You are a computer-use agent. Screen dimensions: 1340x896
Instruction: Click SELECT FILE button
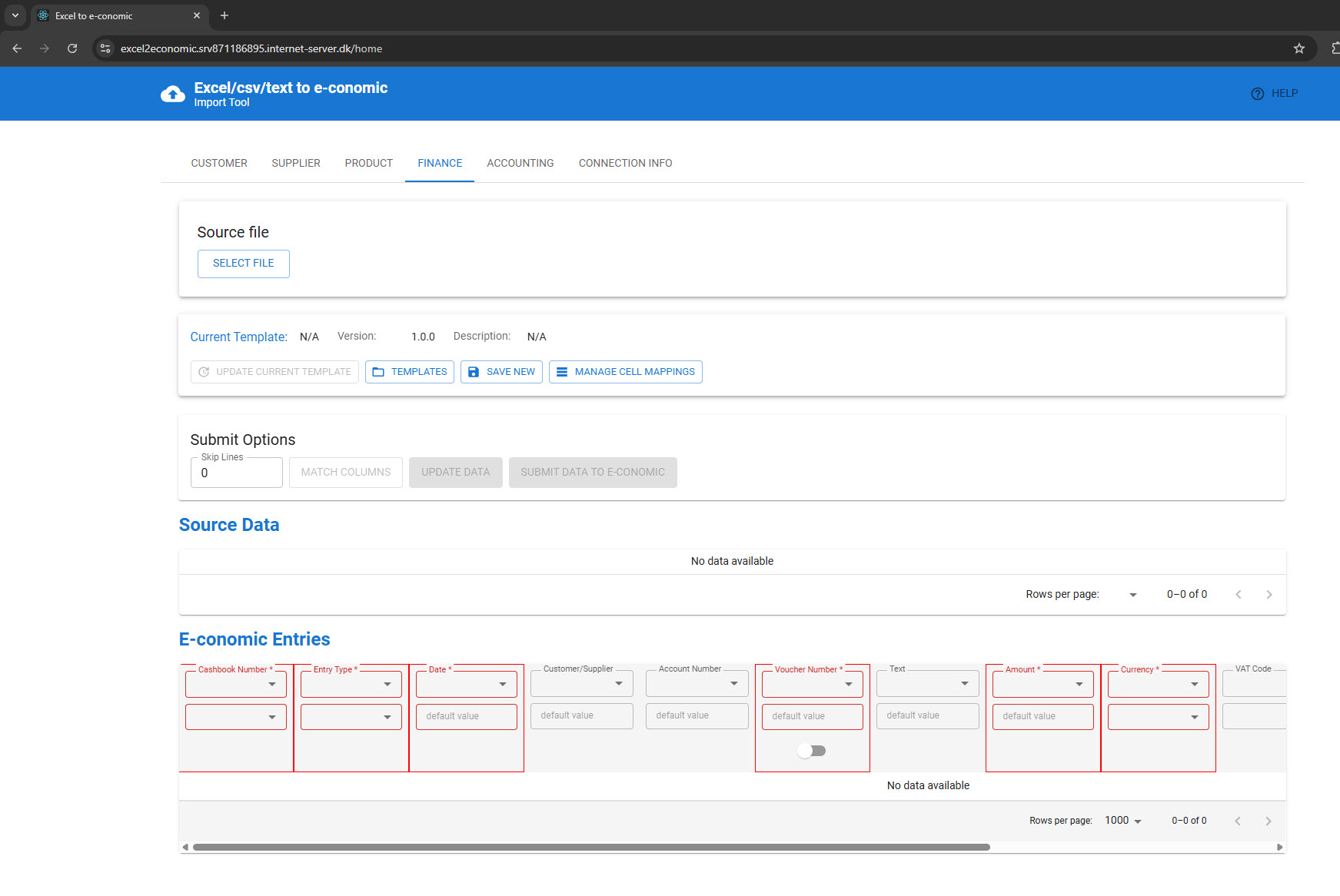(x=244, y=264)
